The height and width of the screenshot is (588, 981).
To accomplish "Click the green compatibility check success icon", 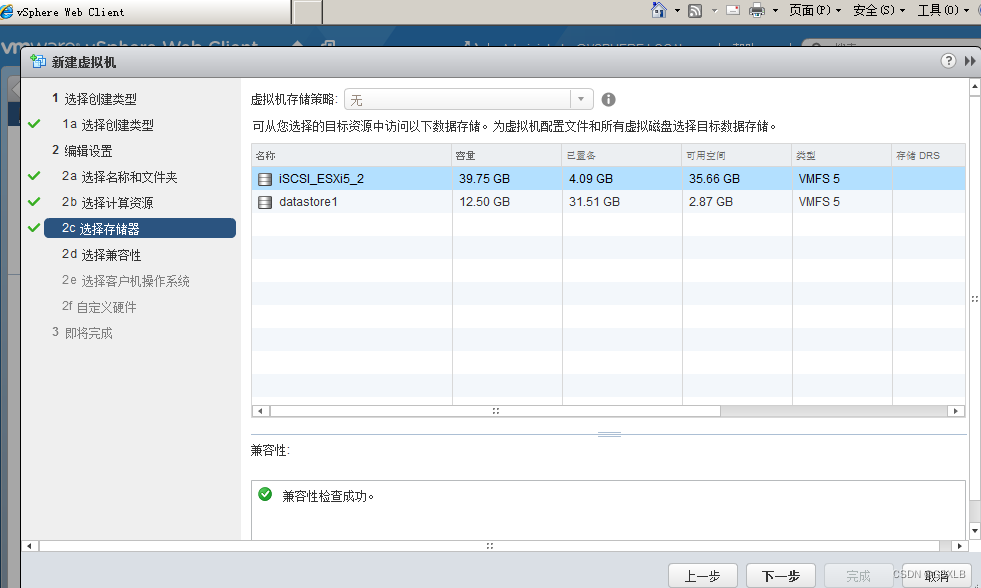I will tap(265, 494).
